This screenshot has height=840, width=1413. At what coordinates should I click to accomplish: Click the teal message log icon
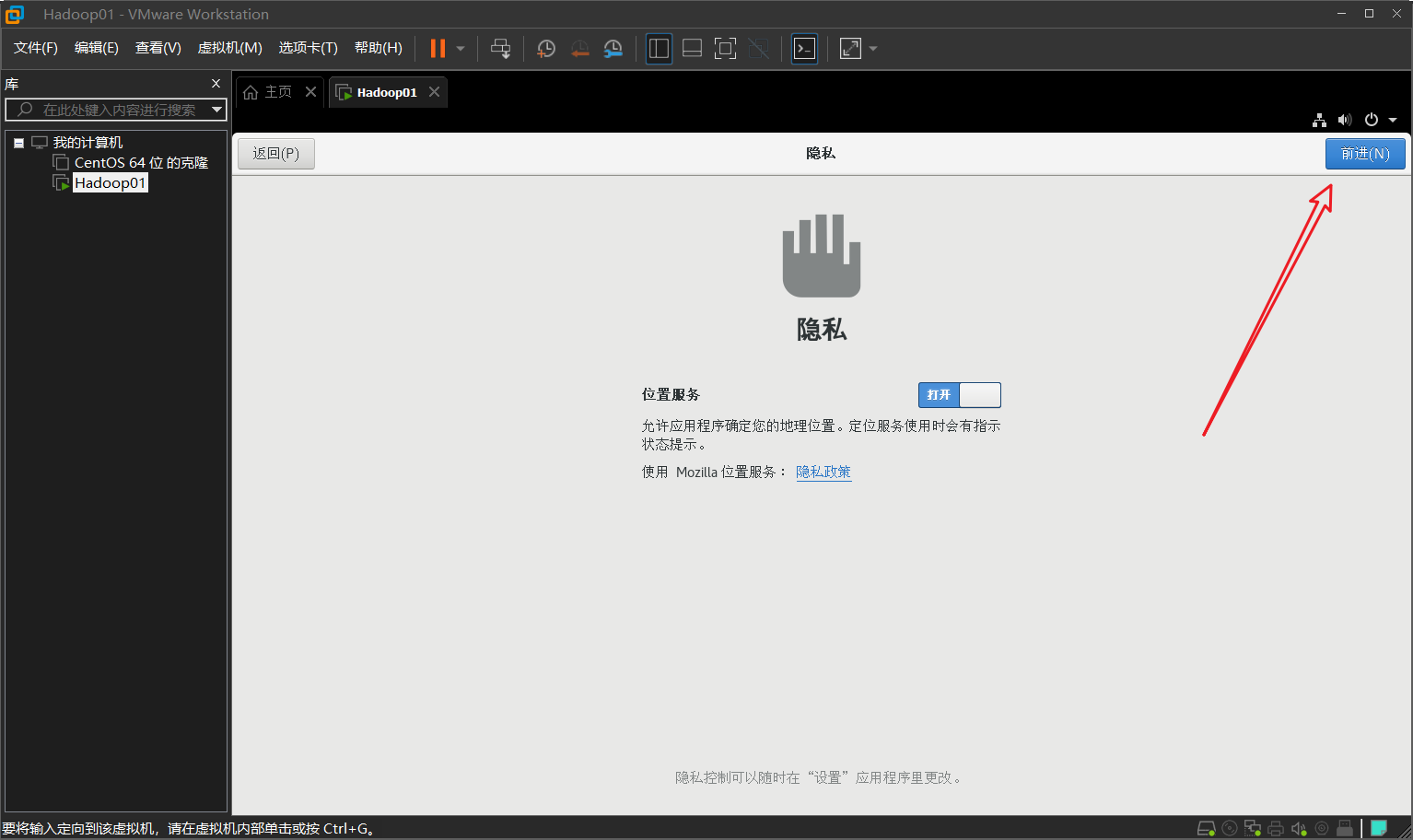click(1379, 828)
